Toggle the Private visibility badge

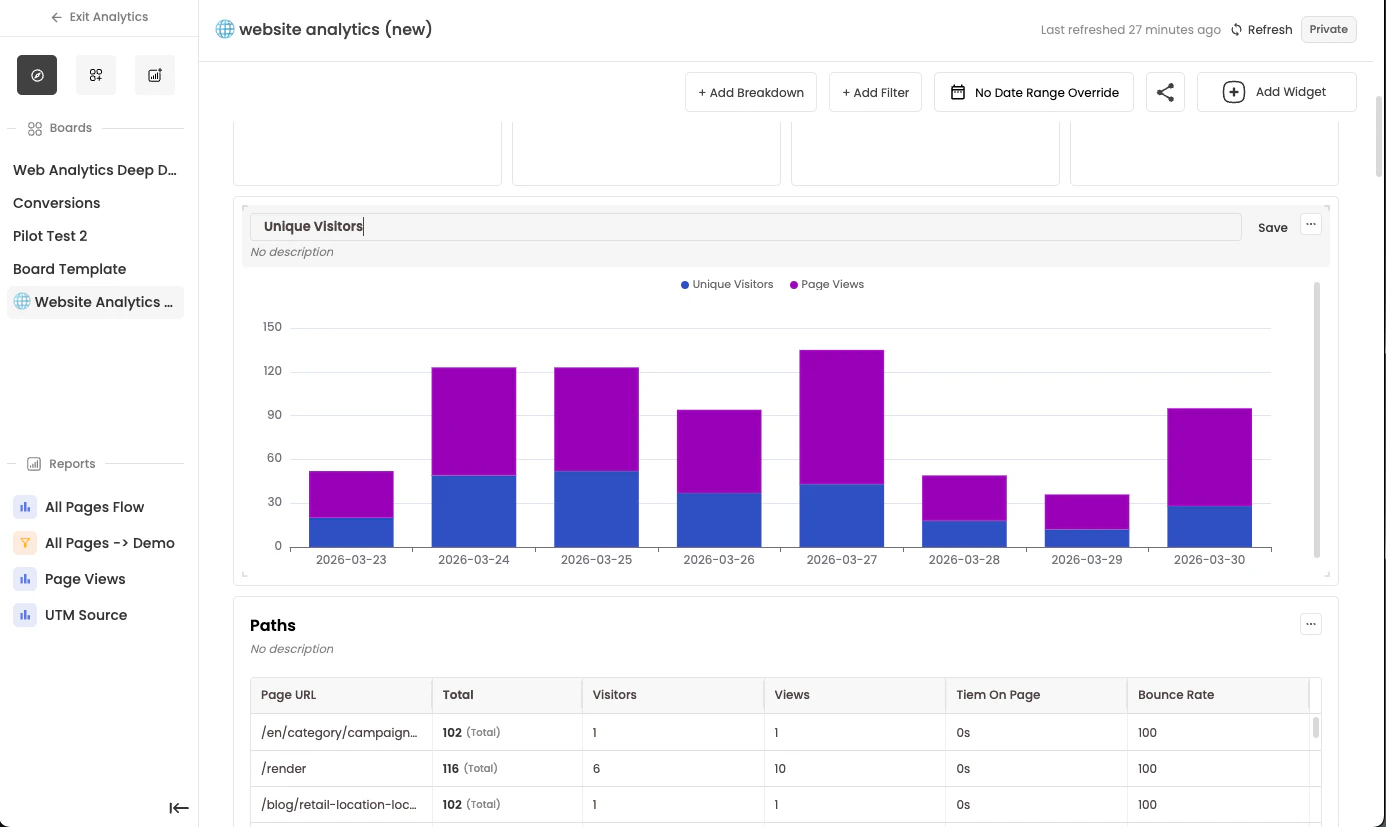click(1328, 29)
